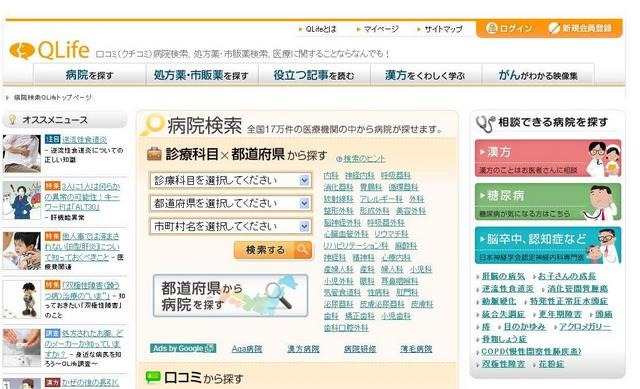Open the 逆流性食道炎 news headline
Screen dimensions: 640x389
pos(84,140)
